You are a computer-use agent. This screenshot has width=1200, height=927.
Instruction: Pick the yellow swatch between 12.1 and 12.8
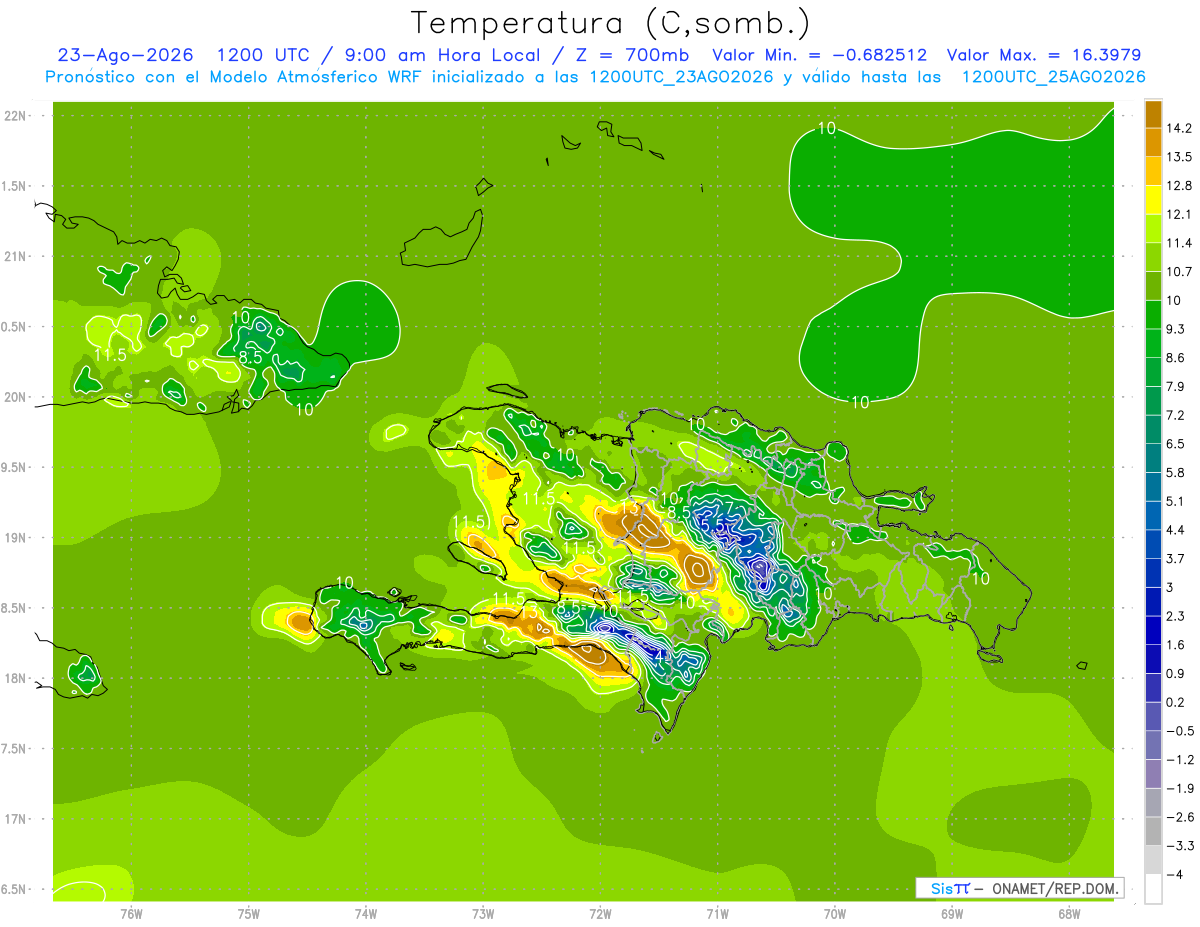[x=1153, y=200]
